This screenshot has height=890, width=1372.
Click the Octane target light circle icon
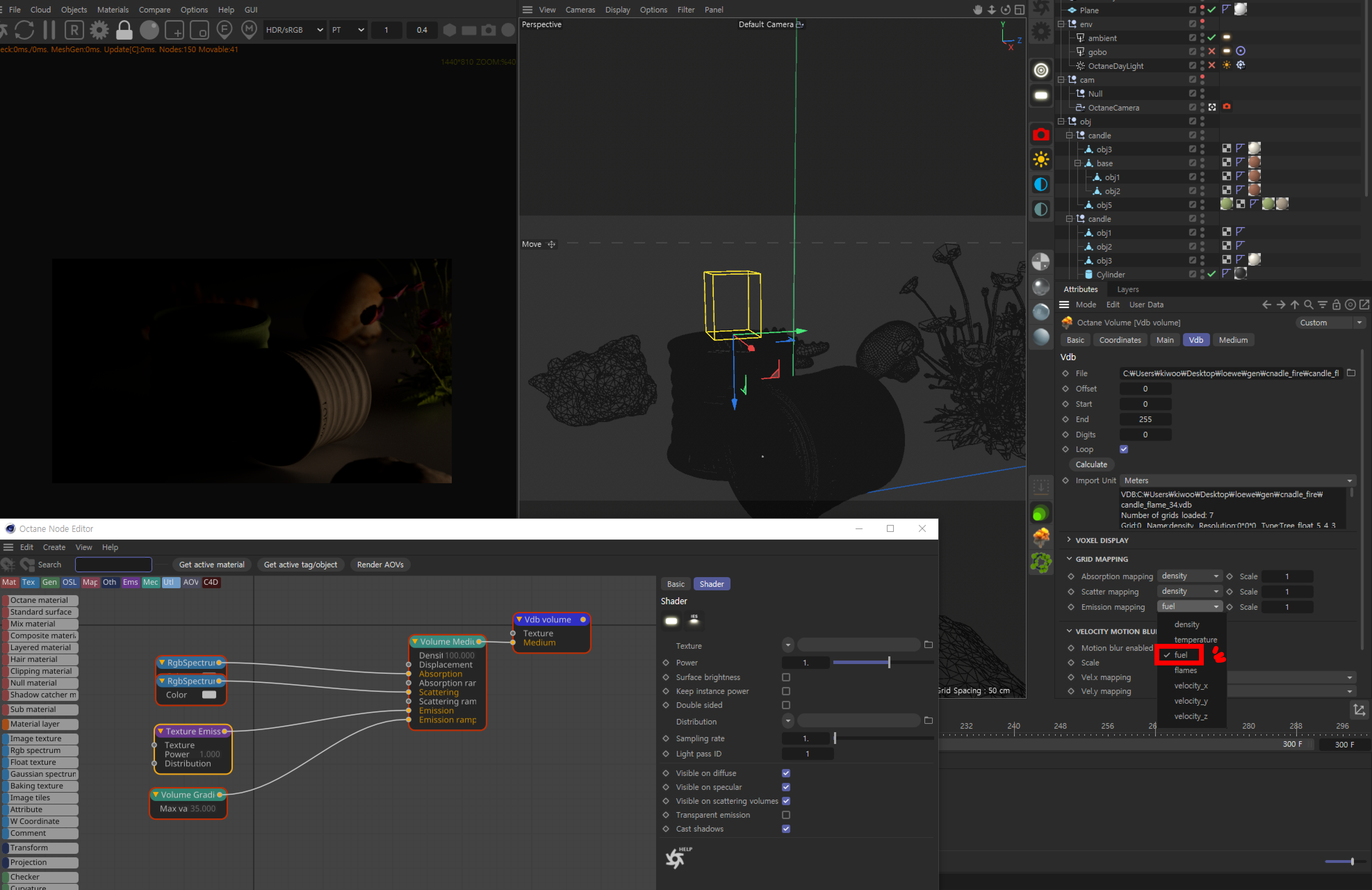pyautogui.click(x=1040, y=70)
